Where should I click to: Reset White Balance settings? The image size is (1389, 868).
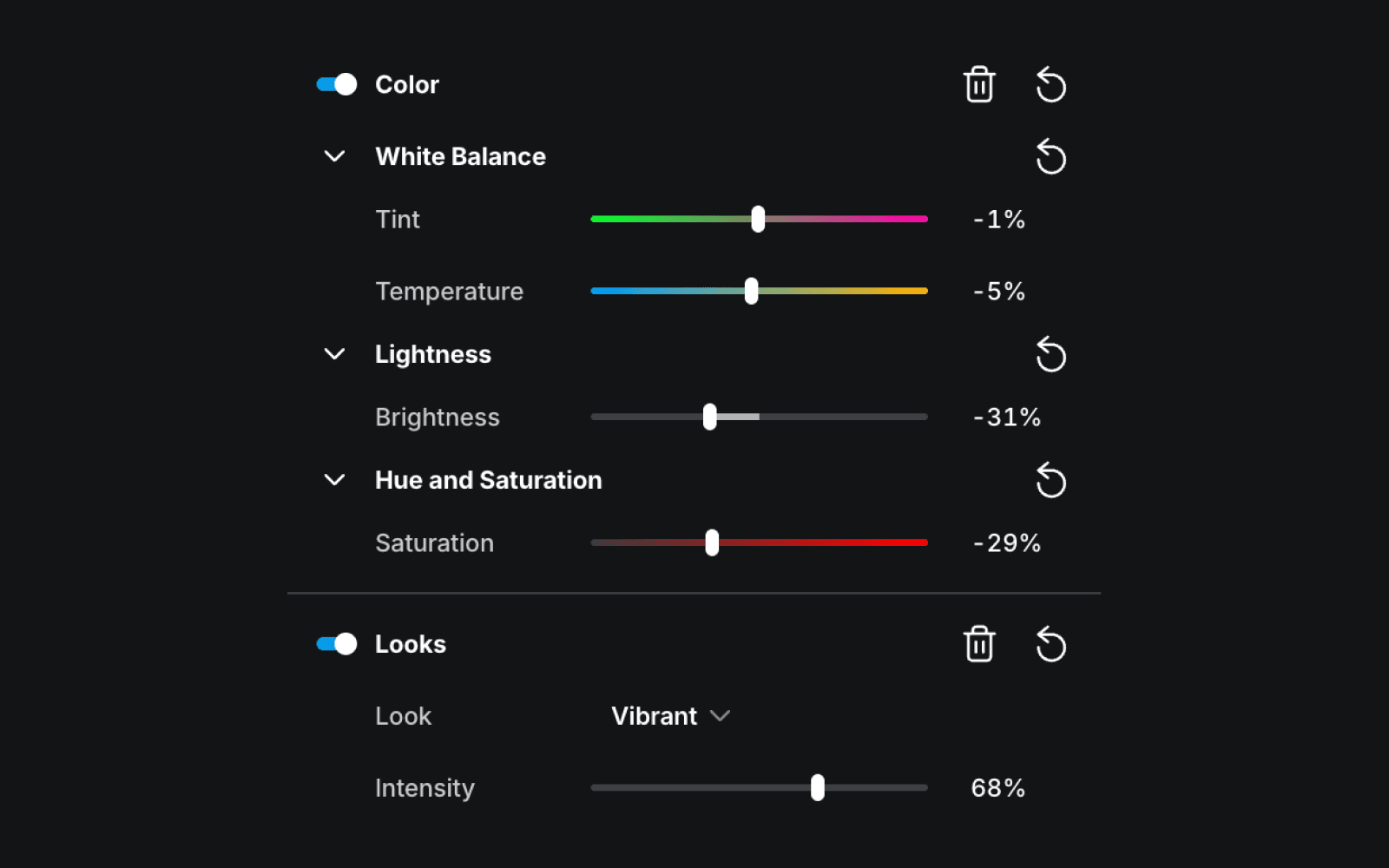1050,156
